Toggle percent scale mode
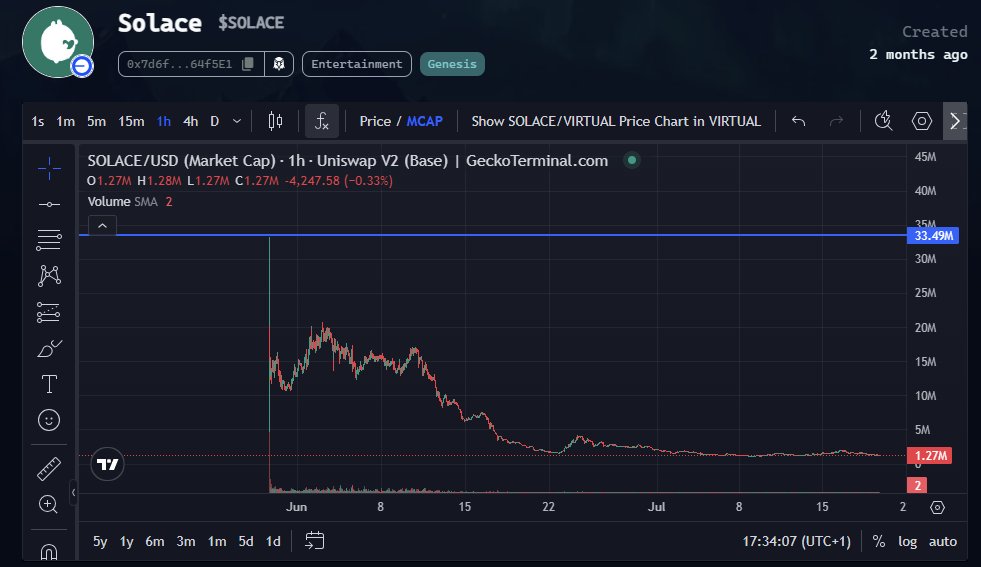 click(878, 541)
